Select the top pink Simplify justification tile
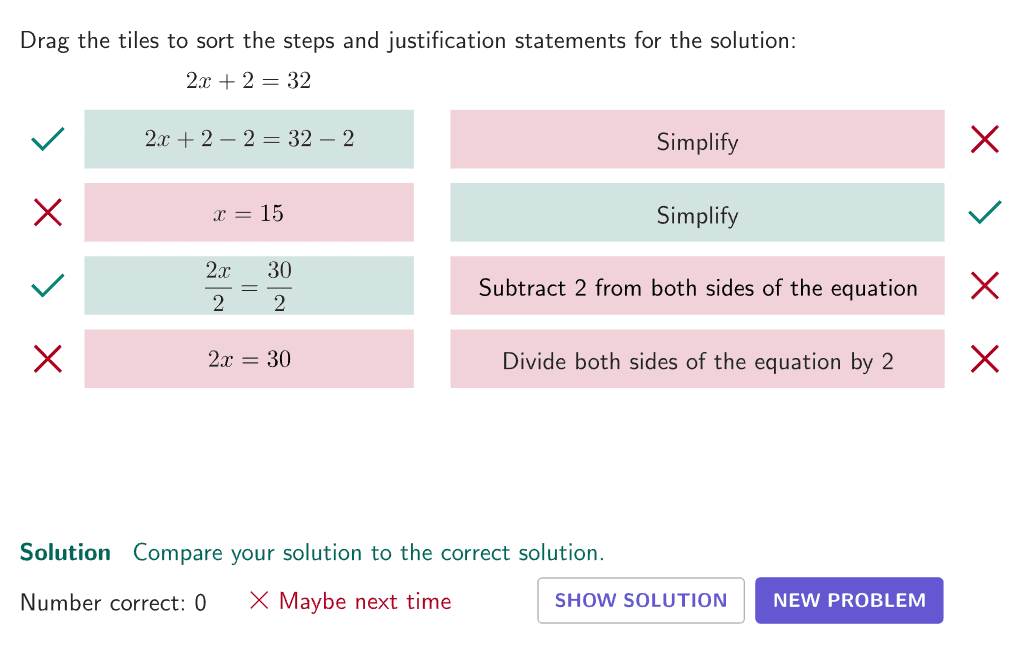Screen dimensions: 1032x645 point(697,139)
